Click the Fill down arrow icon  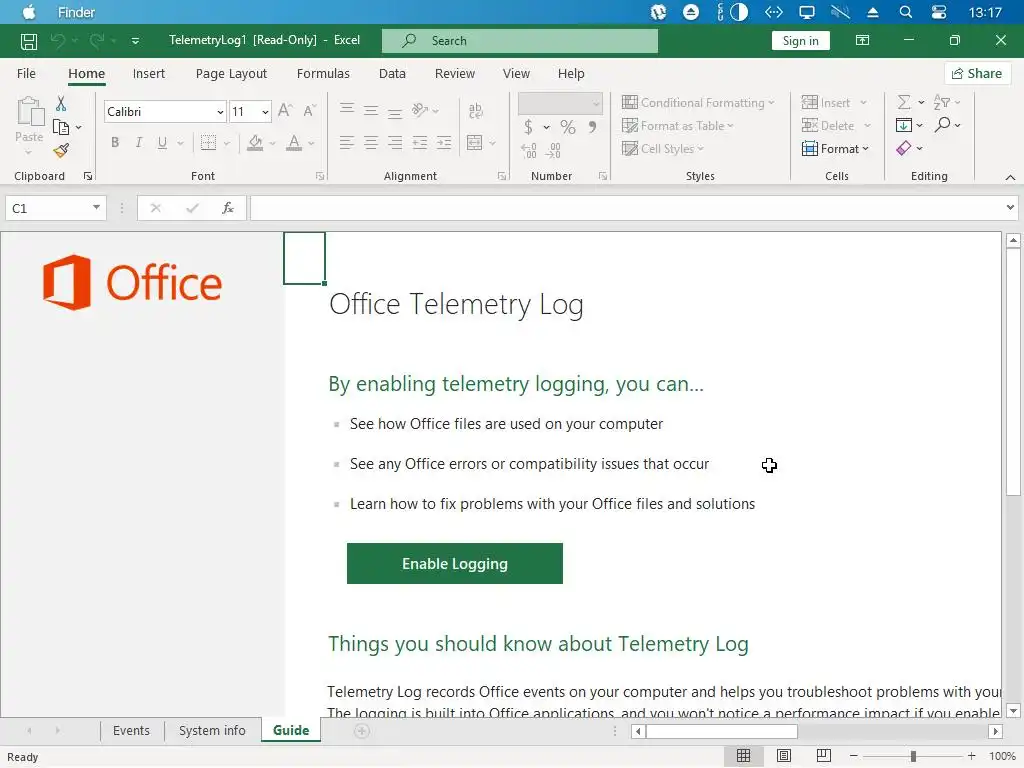pos(904,125)
